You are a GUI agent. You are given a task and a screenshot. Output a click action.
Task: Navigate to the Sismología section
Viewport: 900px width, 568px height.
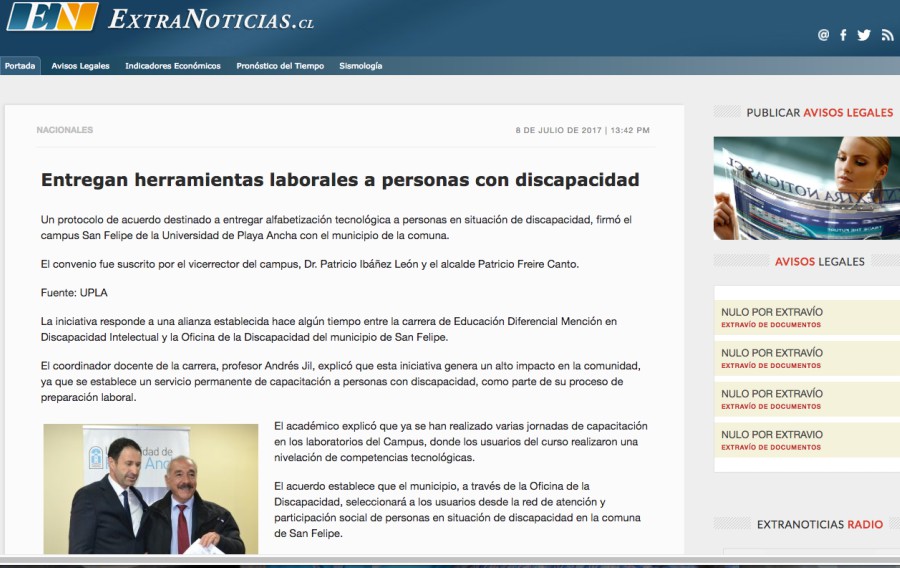pyautogui.click(x=360, y=66)
